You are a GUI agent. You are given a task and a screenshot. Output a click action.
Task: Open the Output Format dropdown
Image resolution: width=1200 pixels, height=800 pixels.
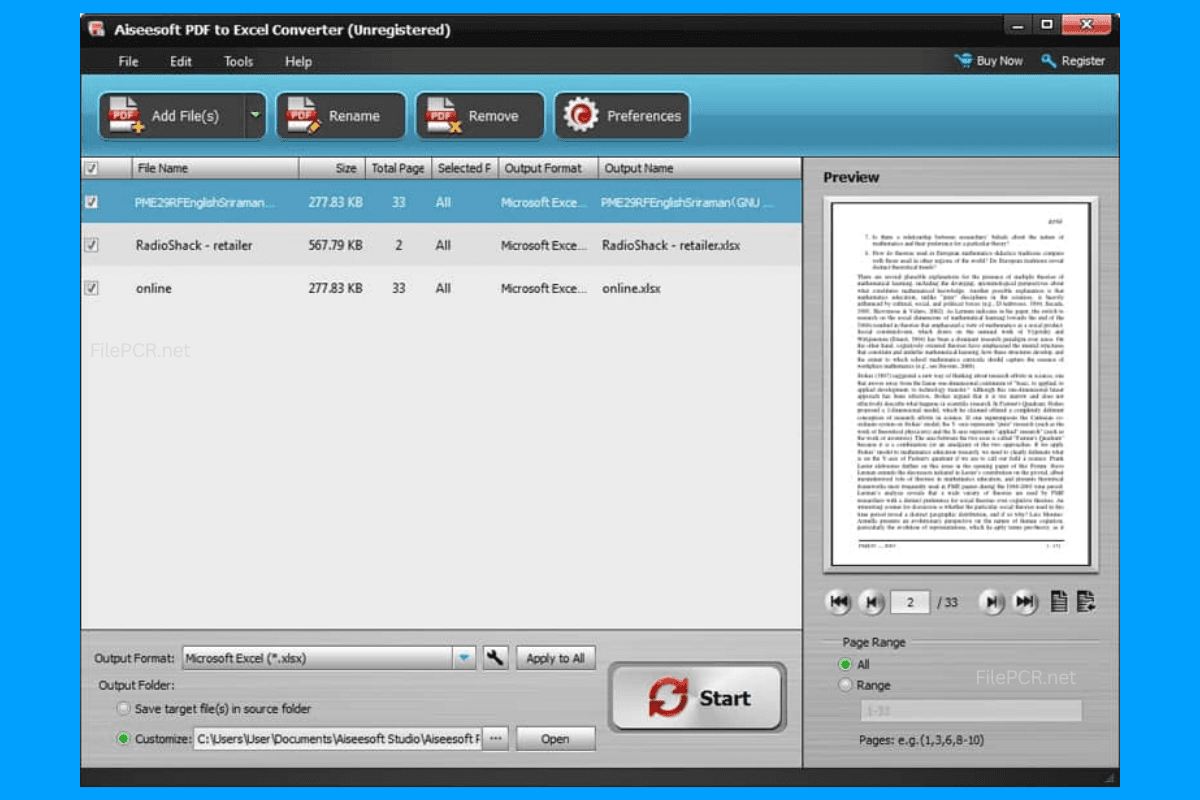[464, 658]
